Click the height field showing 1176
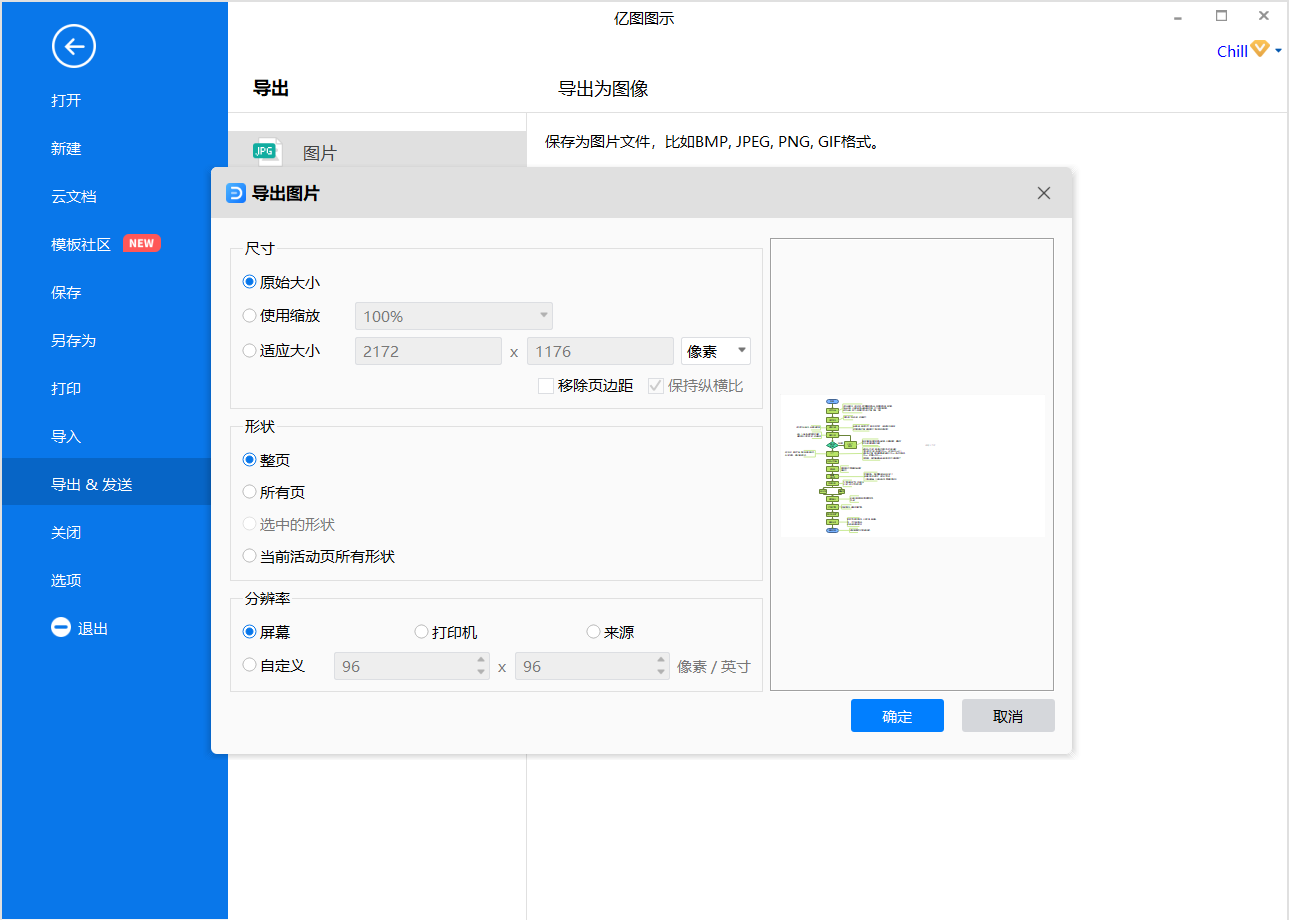The height and width of the screenshot is (920, 1289). [x=600, y=351]
